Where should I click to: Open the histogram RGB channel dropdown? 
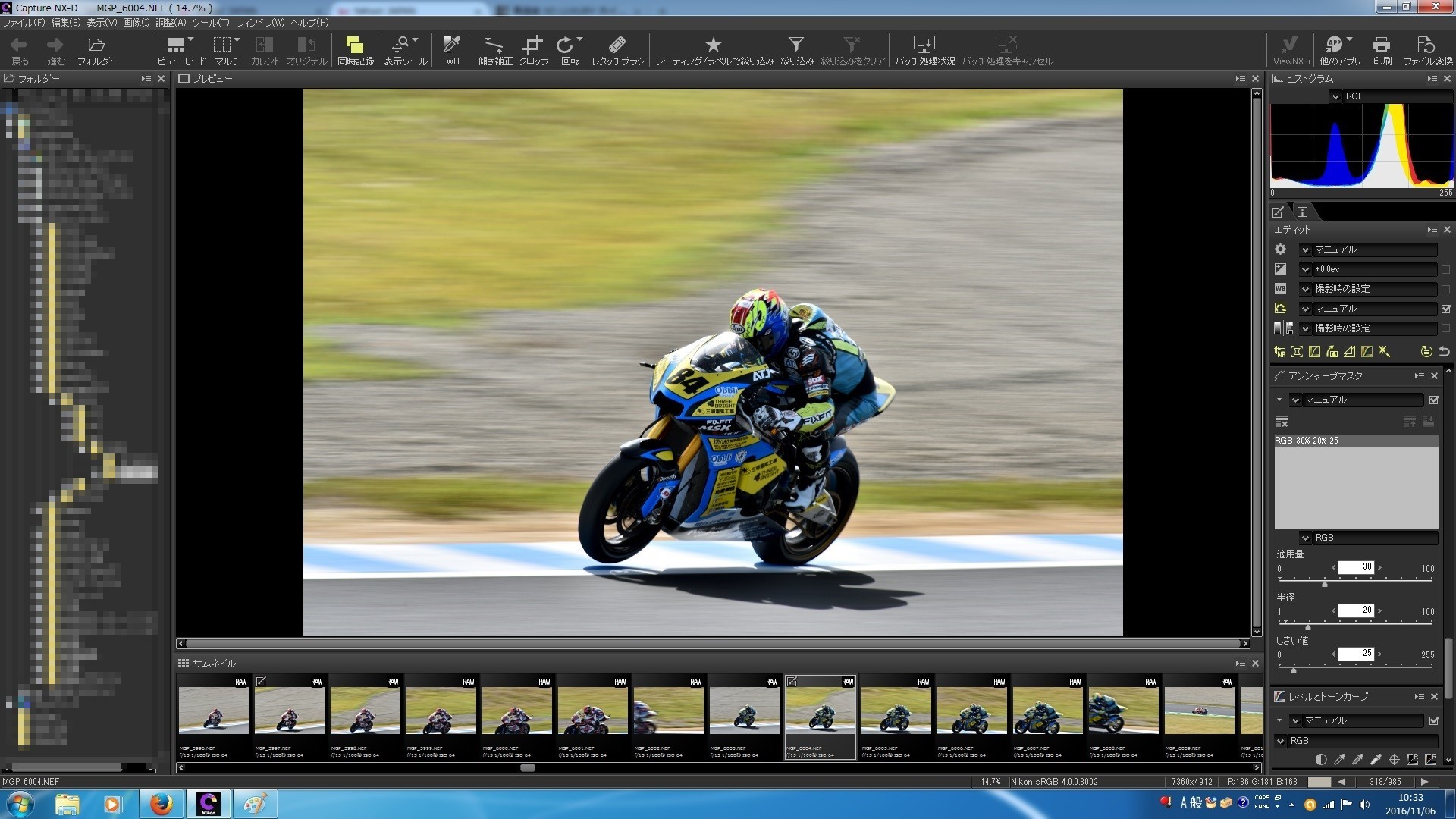pos(1392,96)
